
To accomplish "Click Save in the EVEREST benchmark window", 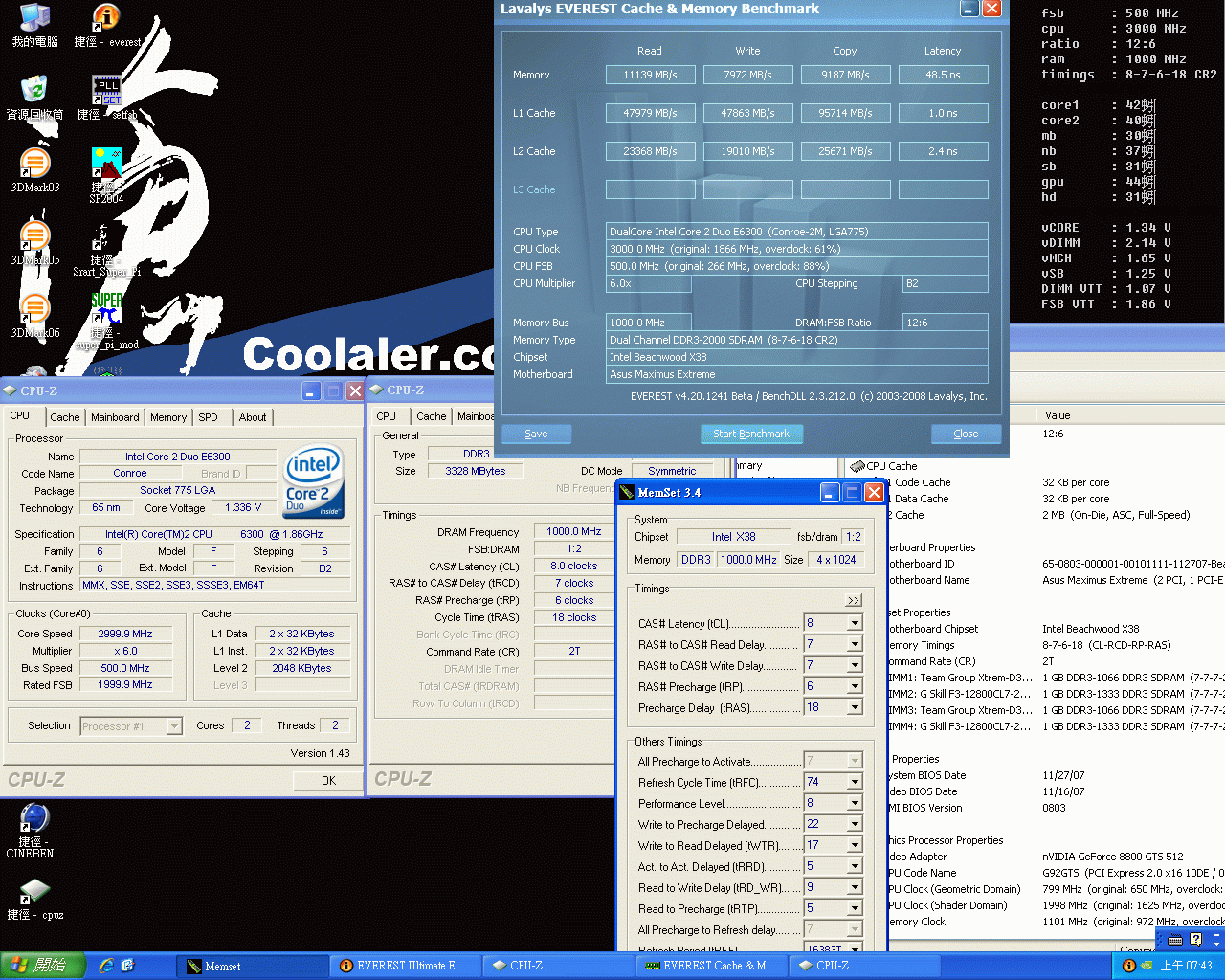I will click(536, 434).
